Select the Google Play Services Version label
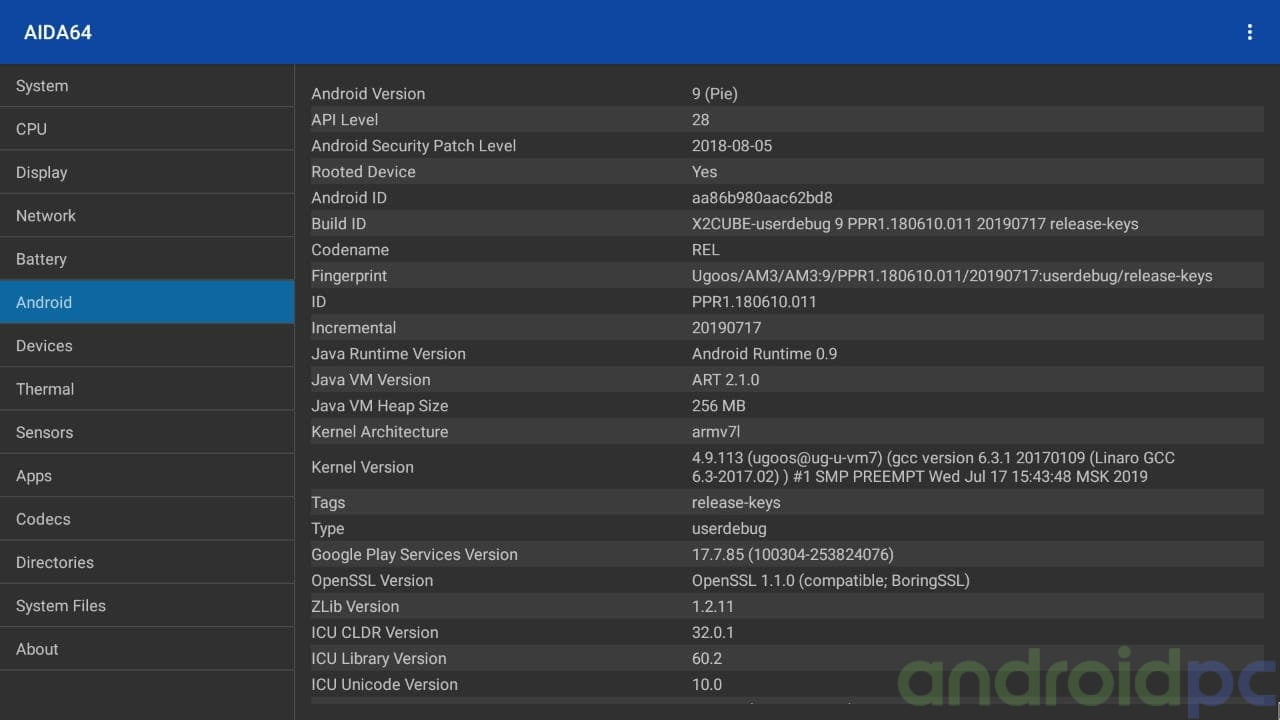The height and width of the screenshot is (720, 1280). (x=415, y=555)
